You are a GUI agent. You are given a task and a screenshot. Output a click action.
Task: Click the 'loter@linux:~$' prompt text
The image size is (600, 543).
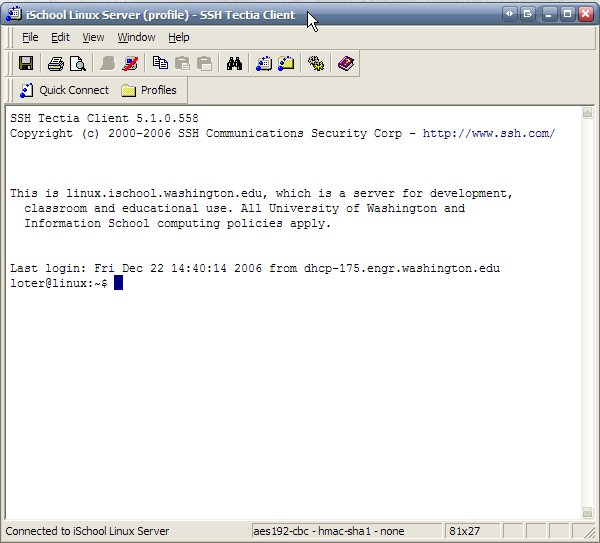59,283
